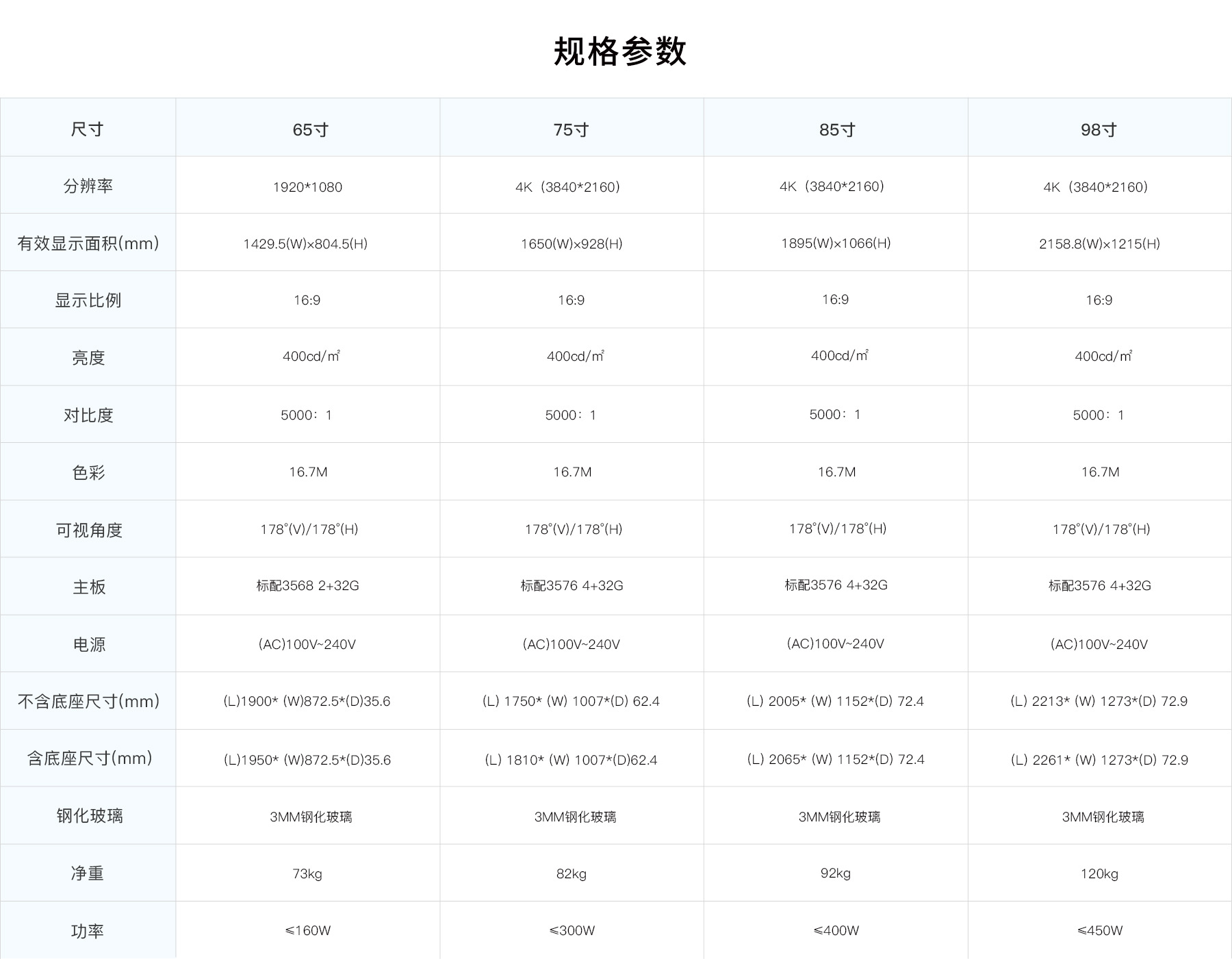Click the 钢化玻璃 row label

pos(90,816)
